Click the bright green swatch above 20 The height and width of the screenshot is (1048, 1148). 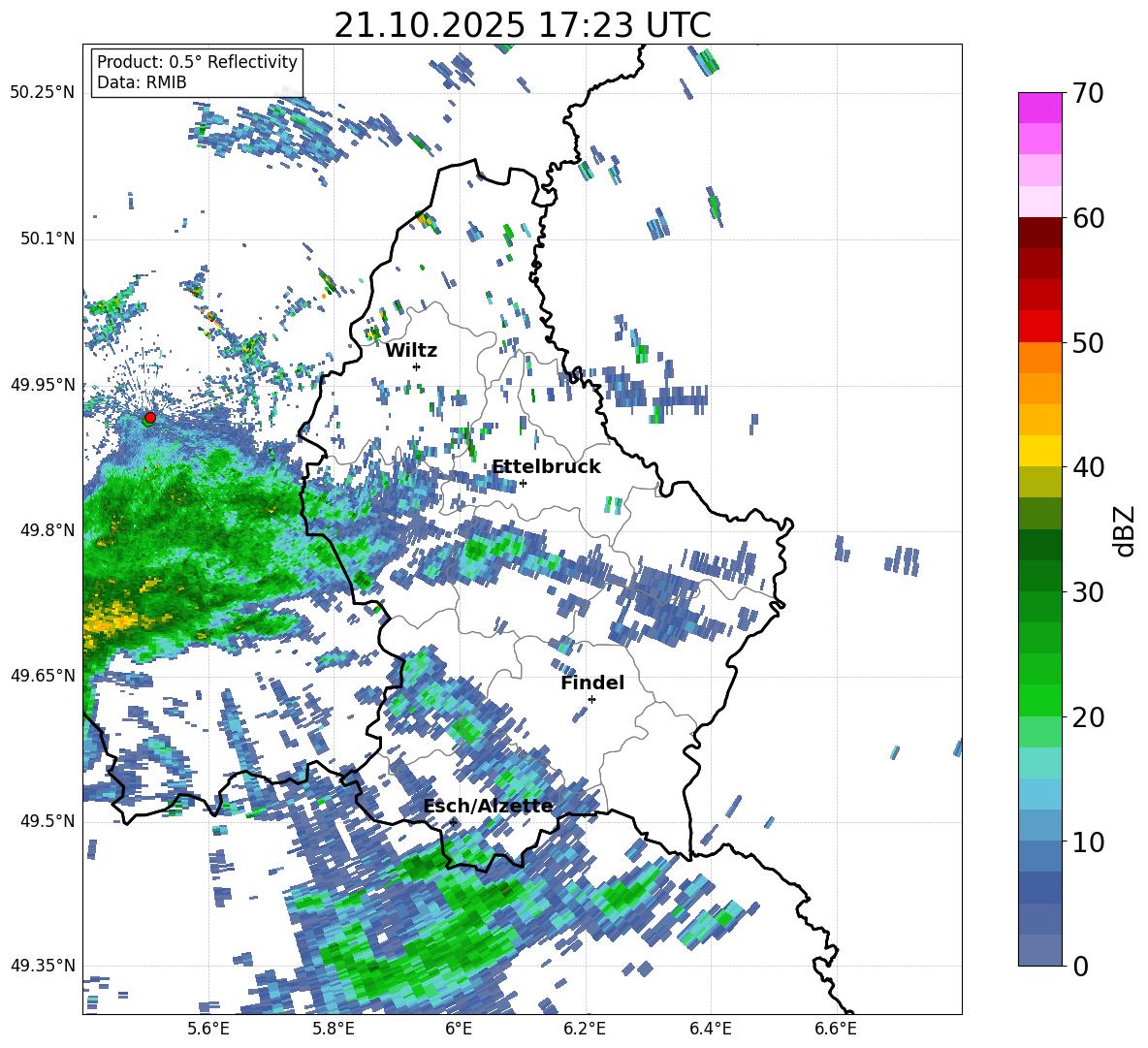pyautogui.click(x=1039, y=700)
